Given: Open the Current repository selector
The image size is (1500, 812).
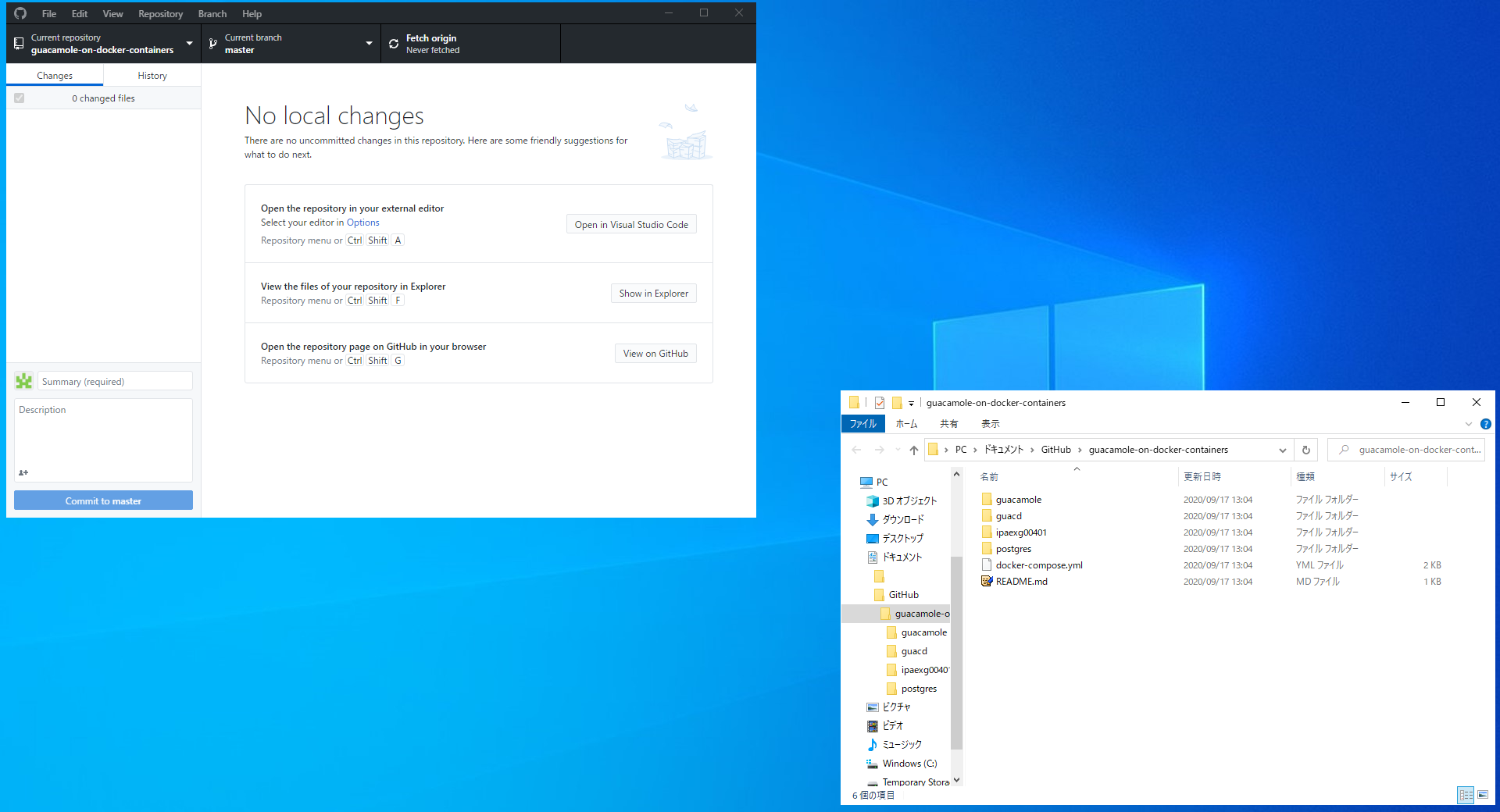Looking at the screenshot, I should [x=103, y=44].
